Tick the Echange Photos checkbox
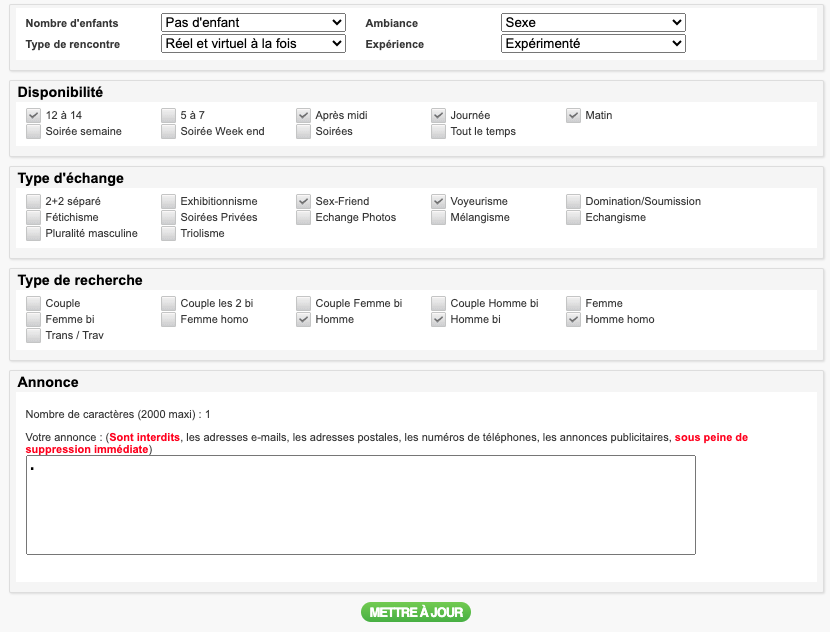 pos(304,218)
